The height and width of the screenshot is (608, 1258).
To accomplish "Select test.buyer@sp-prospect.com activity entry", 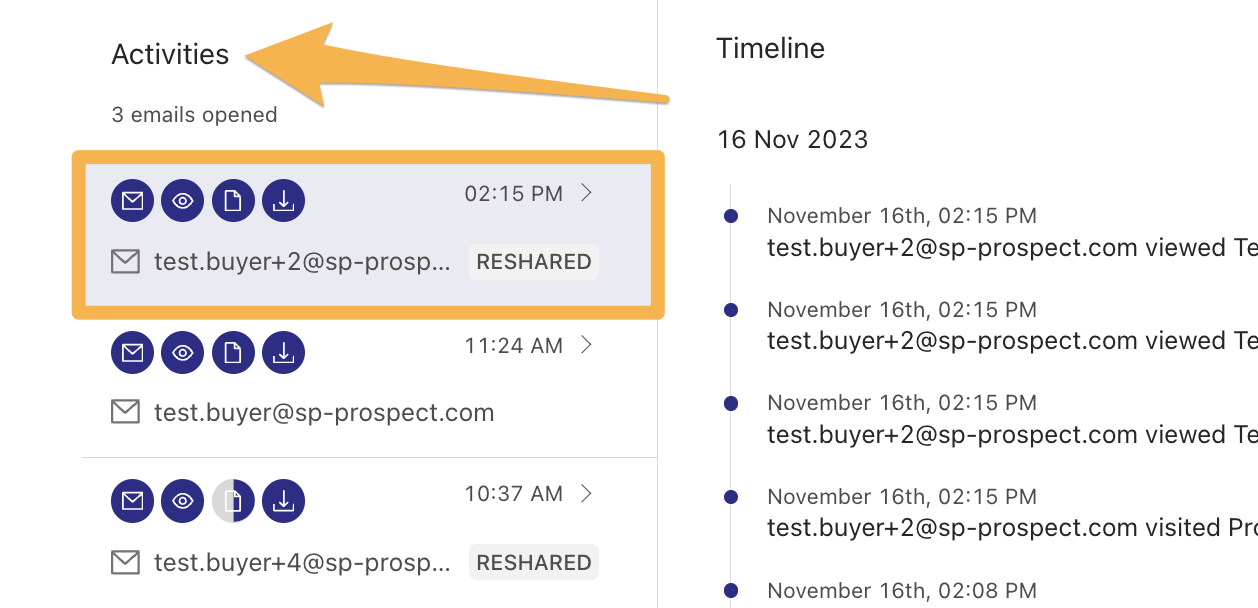I will [369, 383].
